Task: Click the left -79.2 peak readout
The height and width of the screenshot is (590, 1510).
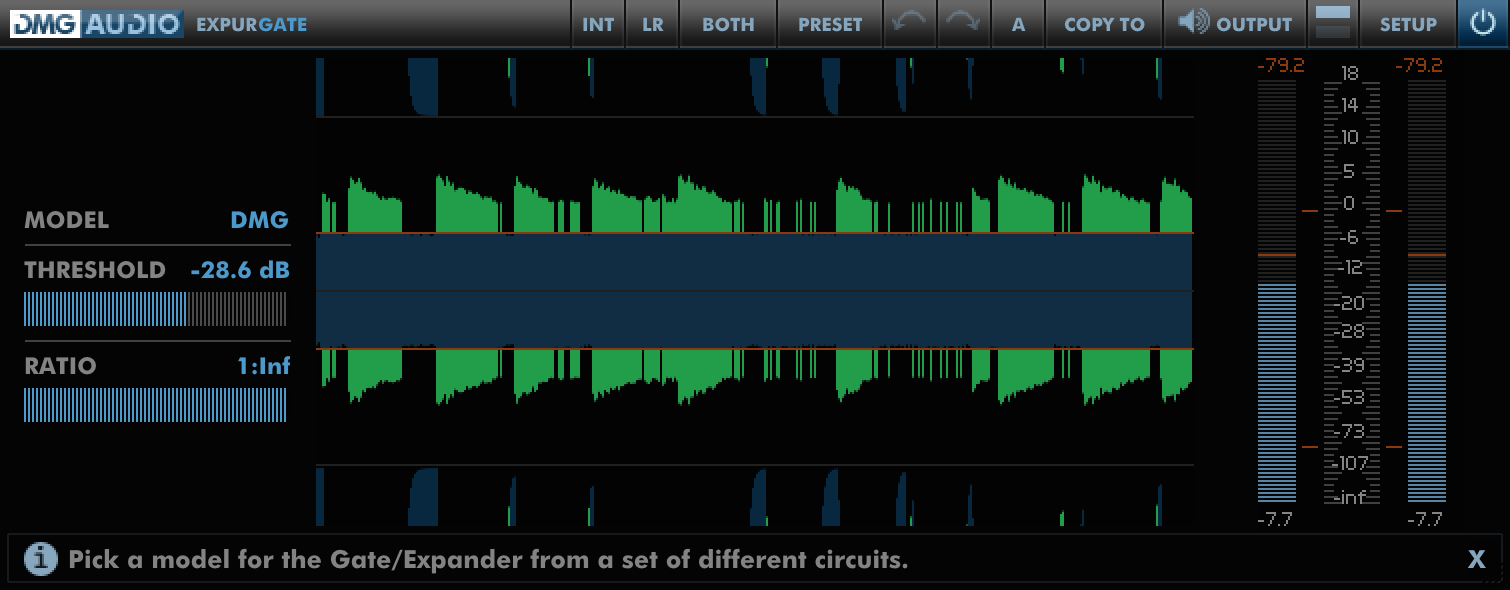Action: point(1281,66)
